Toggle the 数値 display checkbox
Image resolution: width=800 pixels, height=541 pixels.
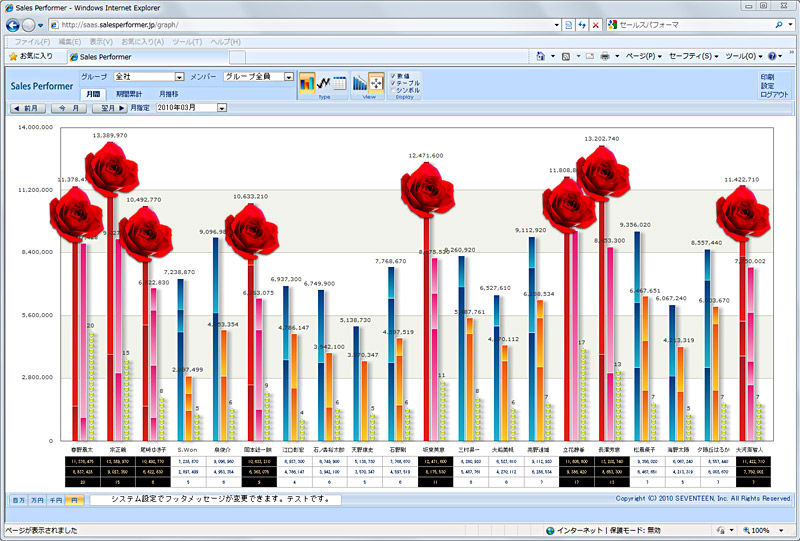(393, 76)
